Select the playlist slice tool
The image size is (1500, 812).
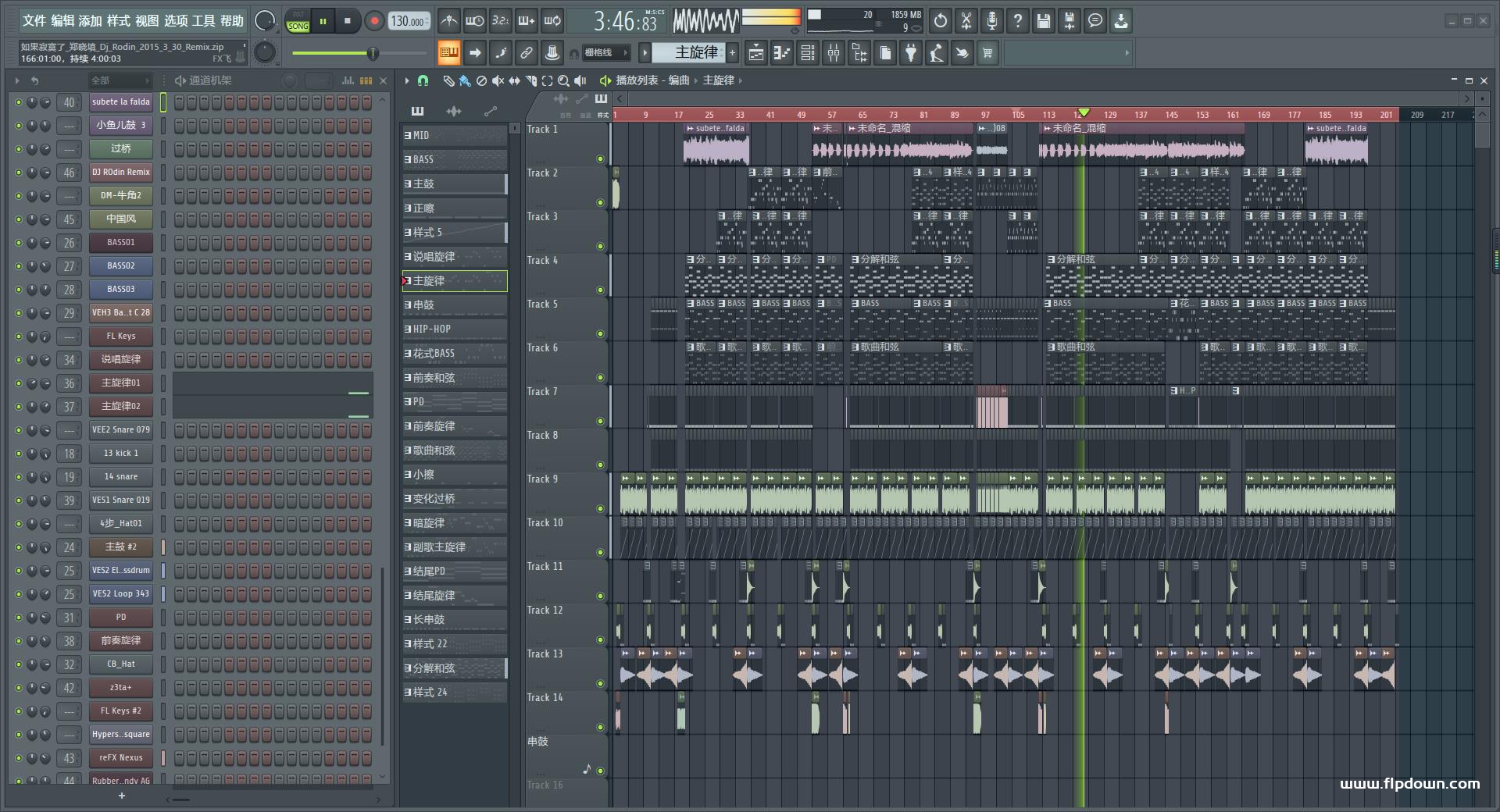(x=530, y=80)
